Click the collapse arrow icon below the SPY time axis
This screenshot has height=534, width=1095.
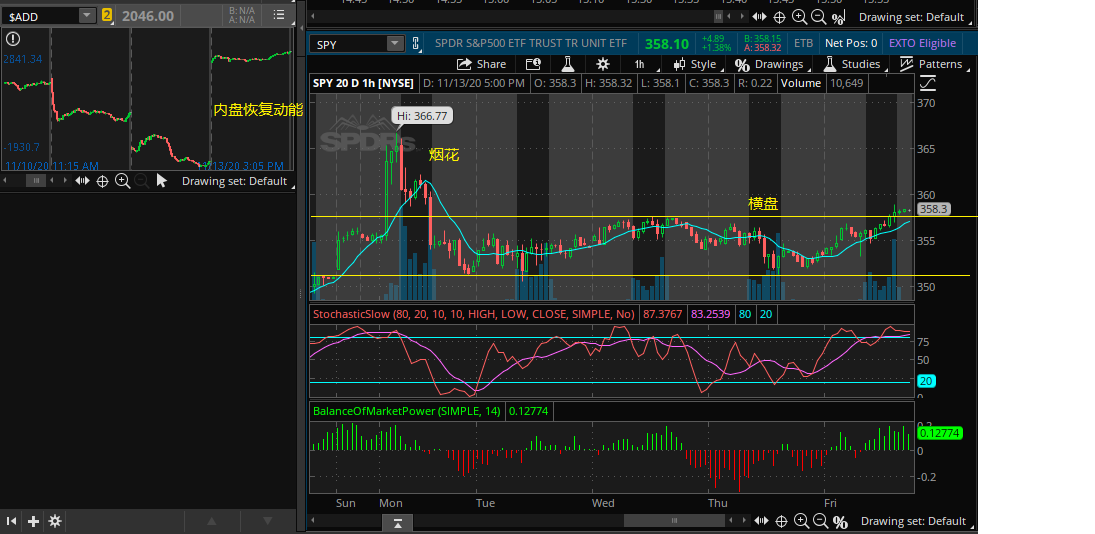click(397, 523)
